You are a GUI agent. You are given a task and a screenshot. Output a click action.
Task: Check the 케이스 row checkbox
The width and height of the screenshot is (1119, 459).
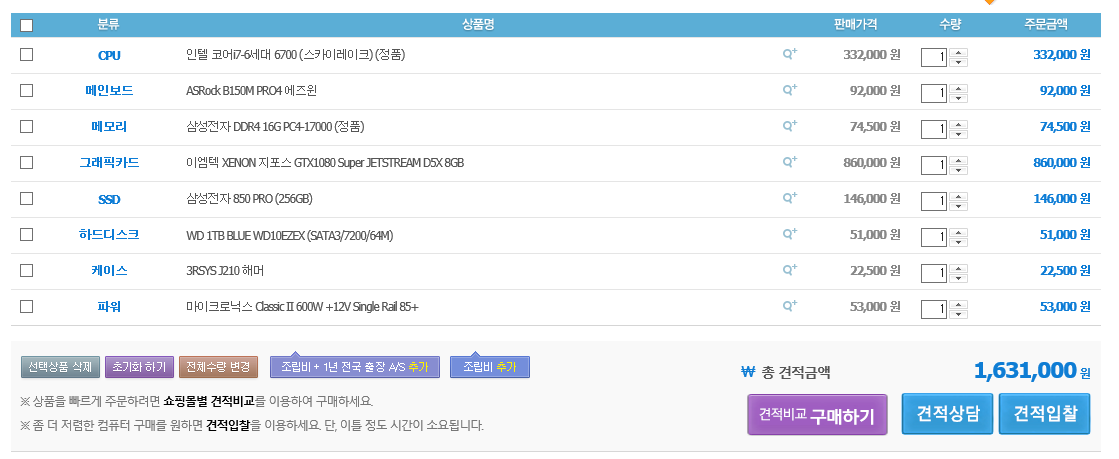(26, 271)
